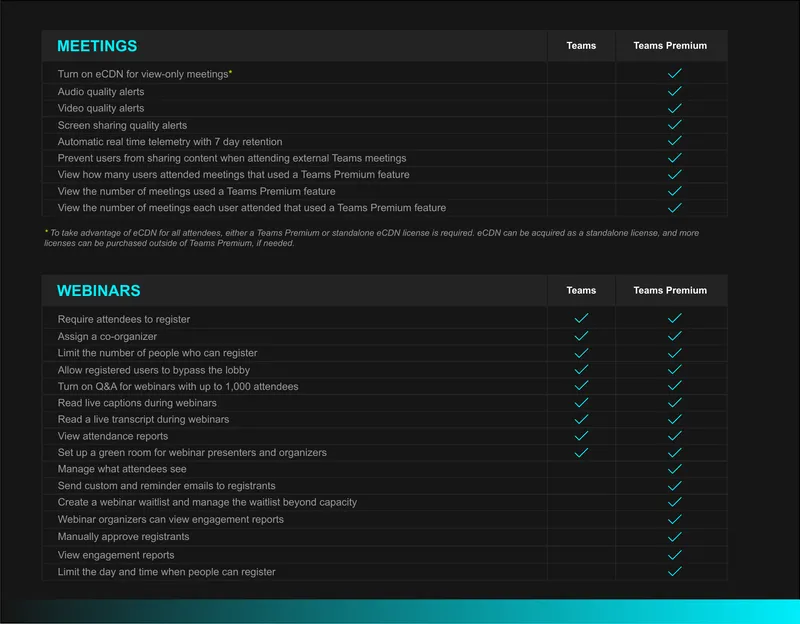The height and width of the screenshot is (624, 800).
Task: Select the MEETINGS section heading
Action: [97, 46]
